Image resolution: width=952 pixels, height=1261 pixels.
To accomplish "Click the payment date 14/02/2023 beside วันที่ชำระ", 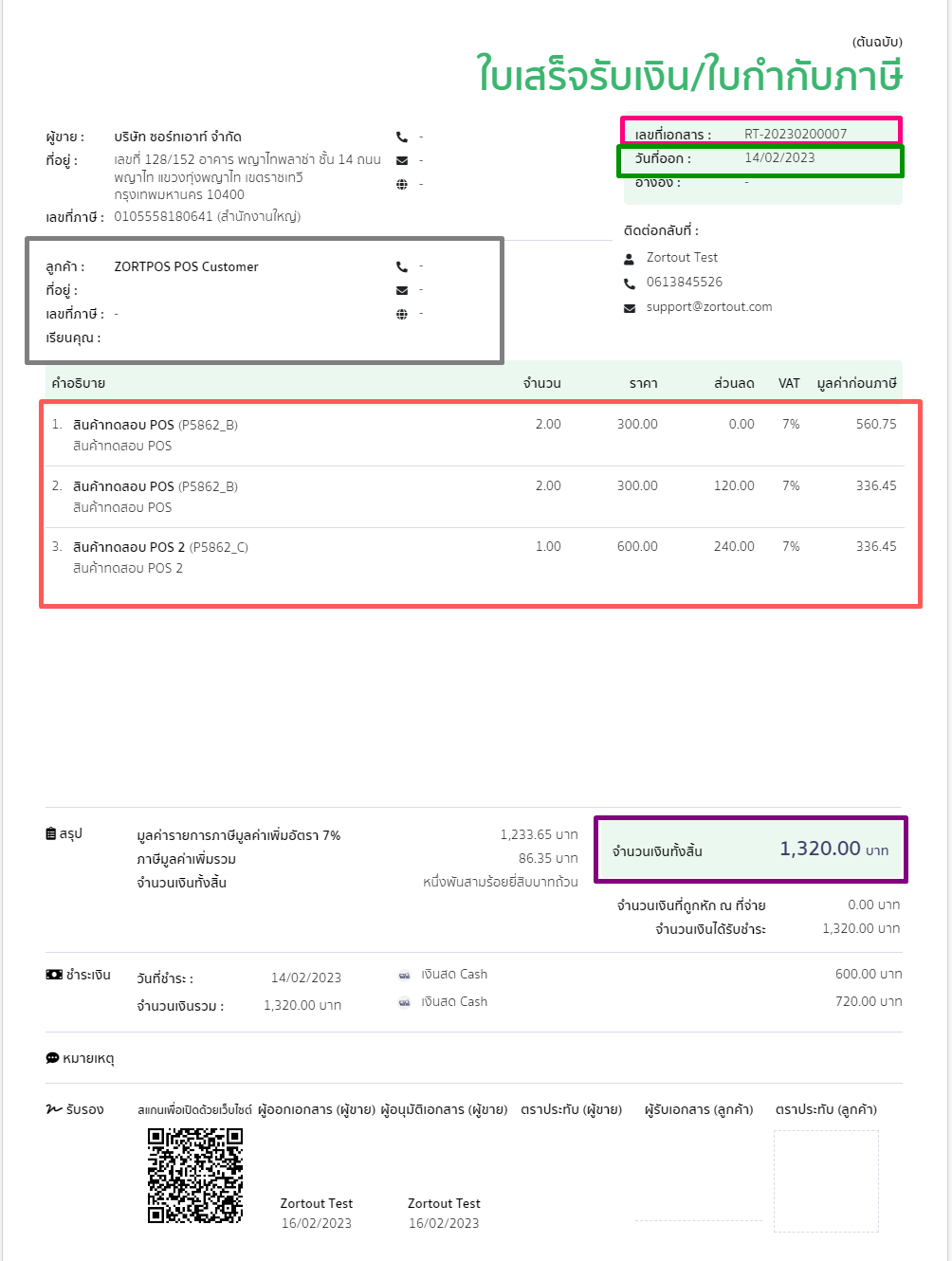I will 306,978.
